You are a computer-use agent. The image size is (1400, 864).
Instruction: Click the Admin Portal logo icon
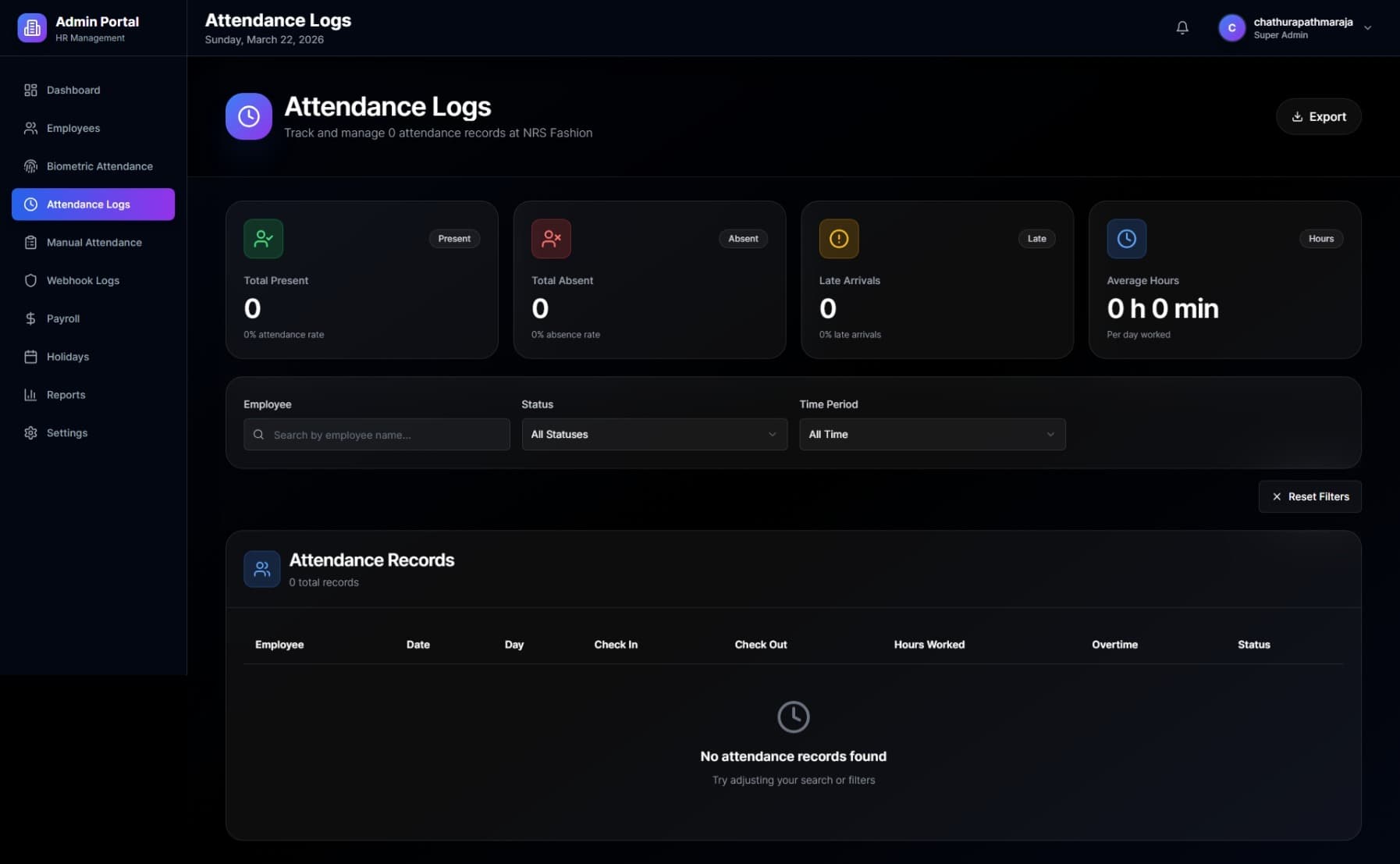[32, 27]
